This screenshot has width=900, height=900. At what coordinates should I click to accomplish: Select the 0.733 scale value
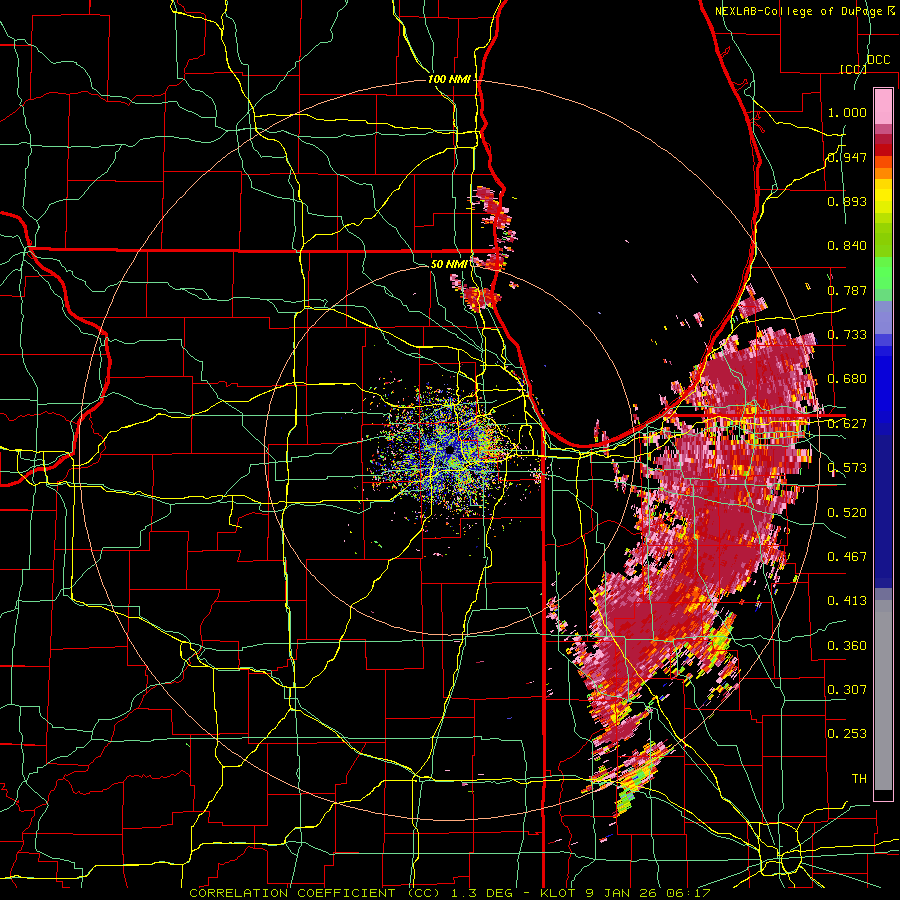coord(847,335)
